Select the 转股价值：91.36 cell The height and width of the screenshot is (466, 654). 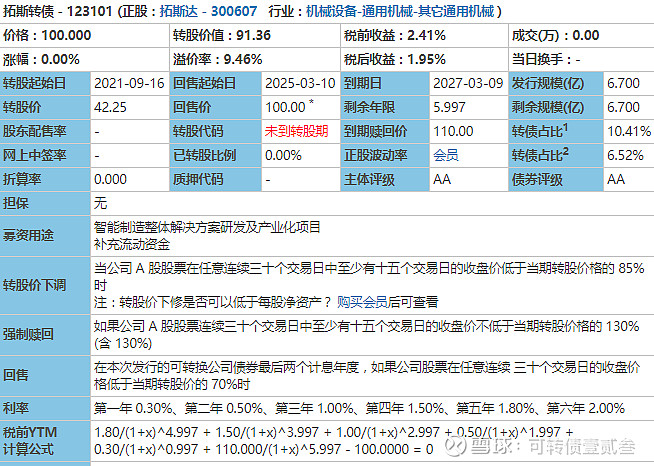255,35
